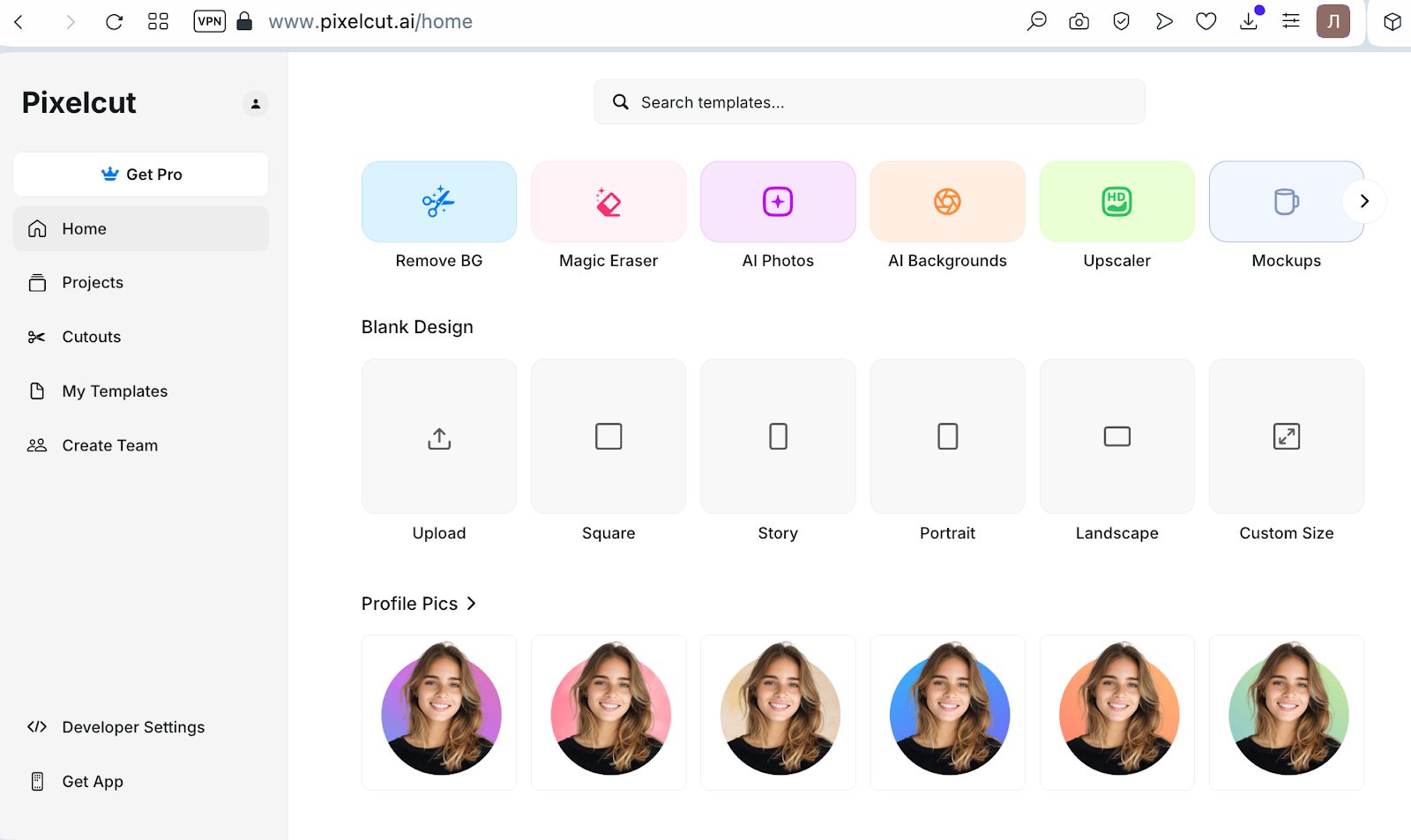Open the Mockups tool
Screen dimensions: 1411x840
[x=1286, y=202]
